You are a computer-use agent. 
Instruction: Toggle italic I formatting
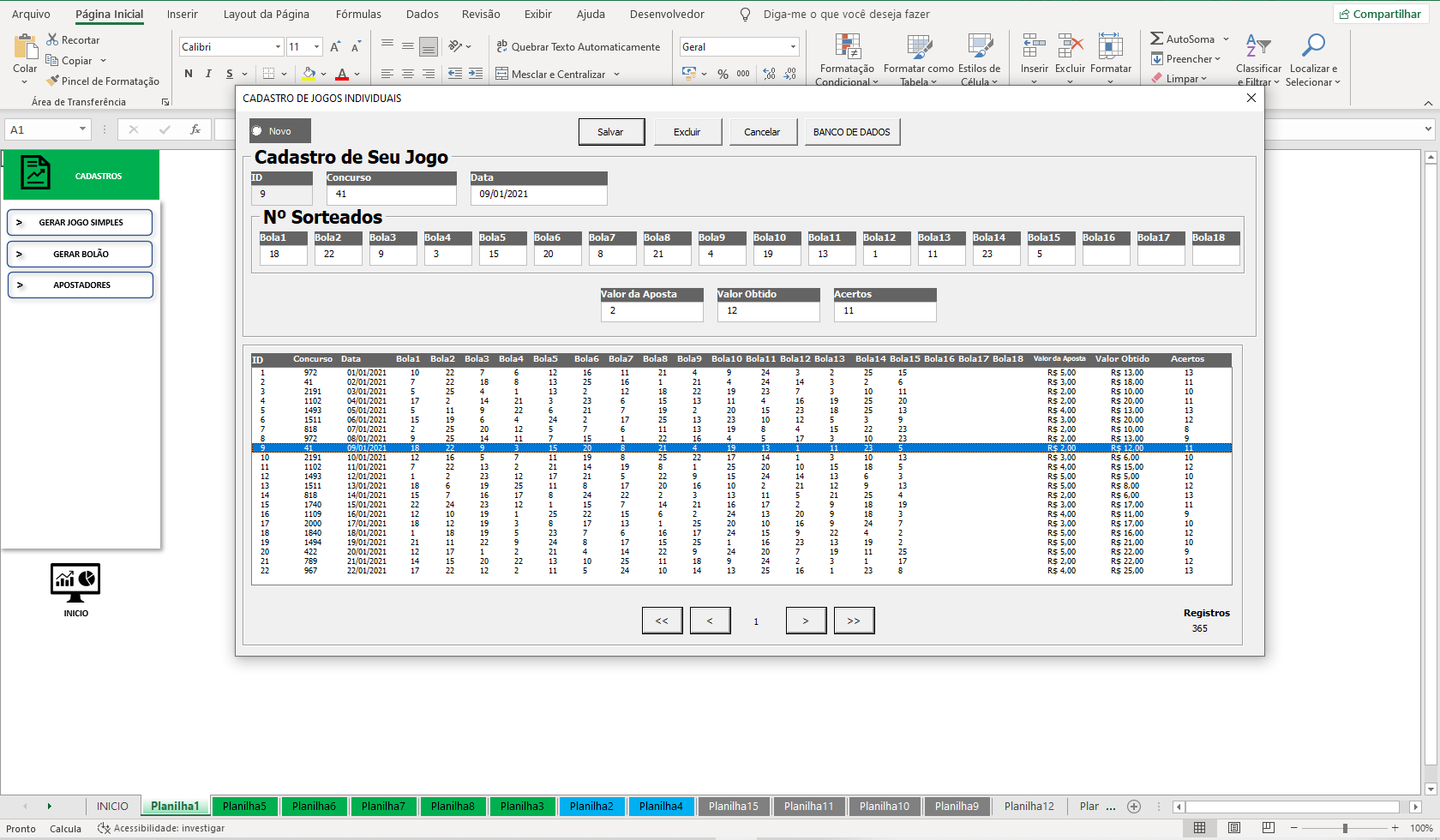[208, 74]
